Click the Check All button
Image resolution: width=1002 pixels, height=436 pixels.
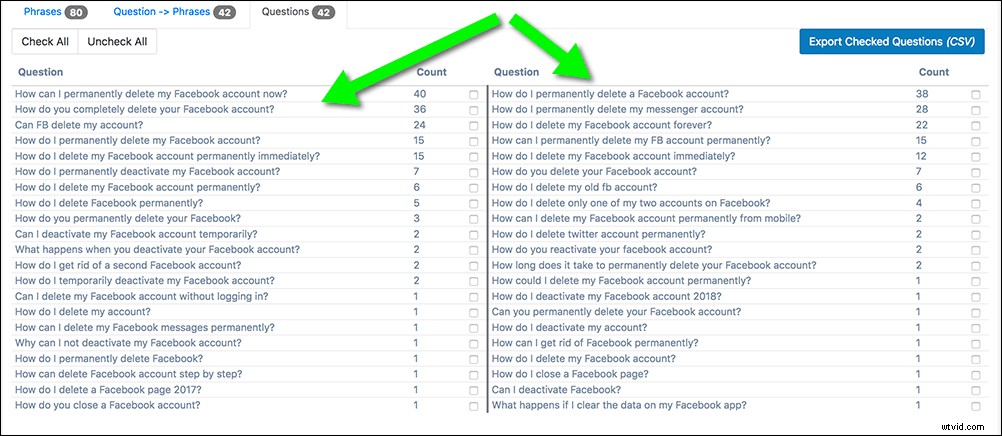45,42
